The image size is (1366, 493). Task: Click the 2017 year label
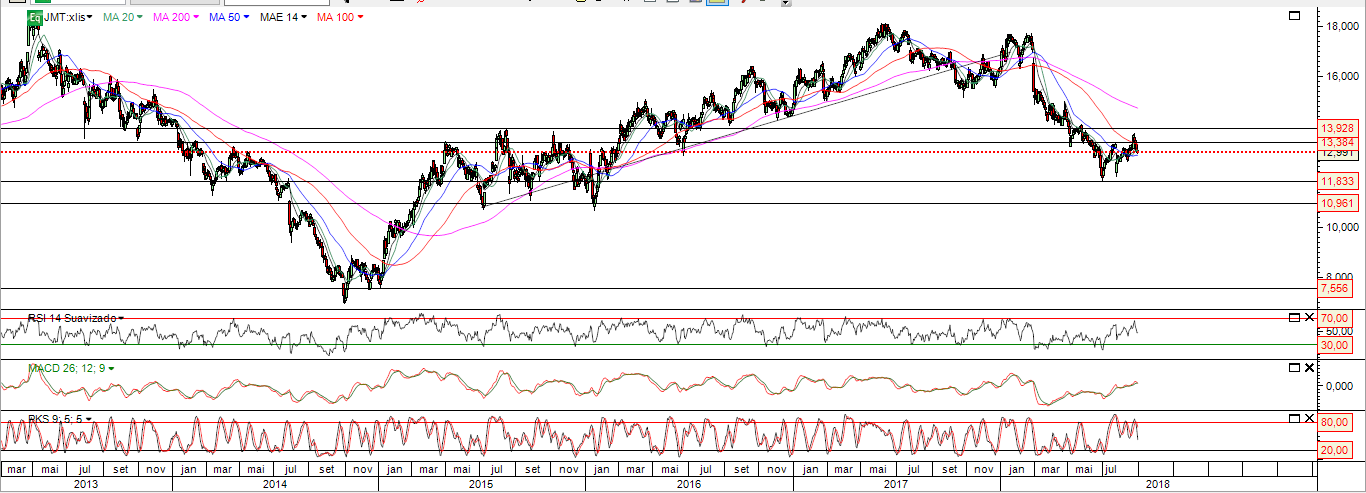click(x=895, y=484)
